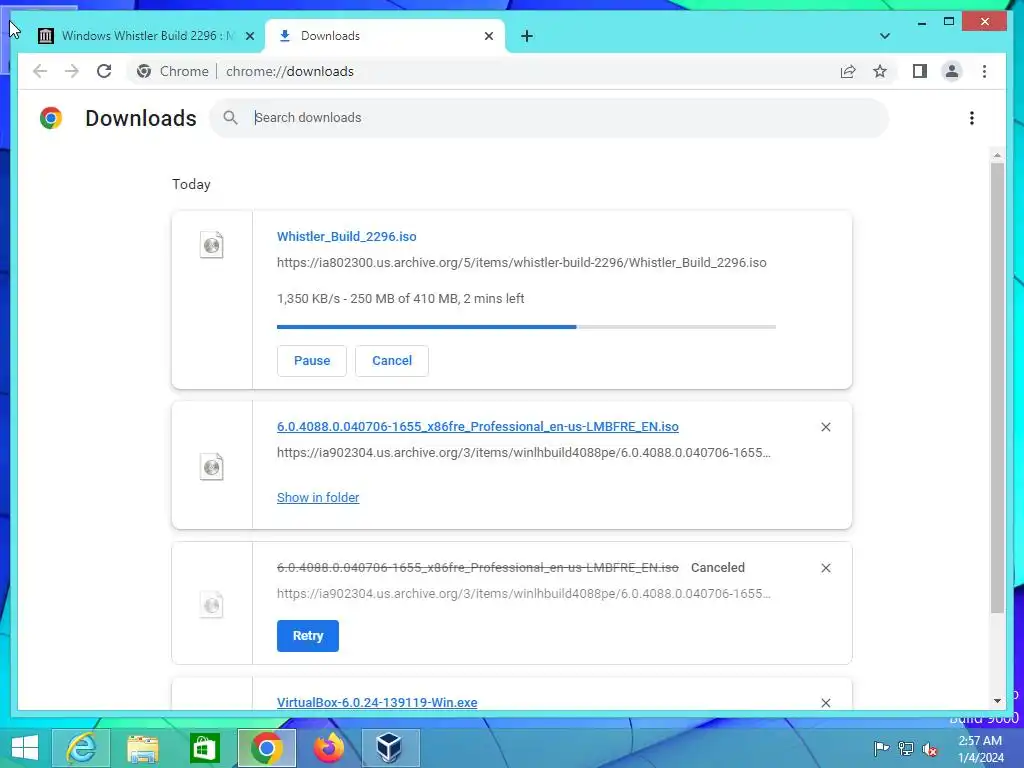
Task: Retry the canceled 6.0.4088 ISO download
Action: pos(308,635)
